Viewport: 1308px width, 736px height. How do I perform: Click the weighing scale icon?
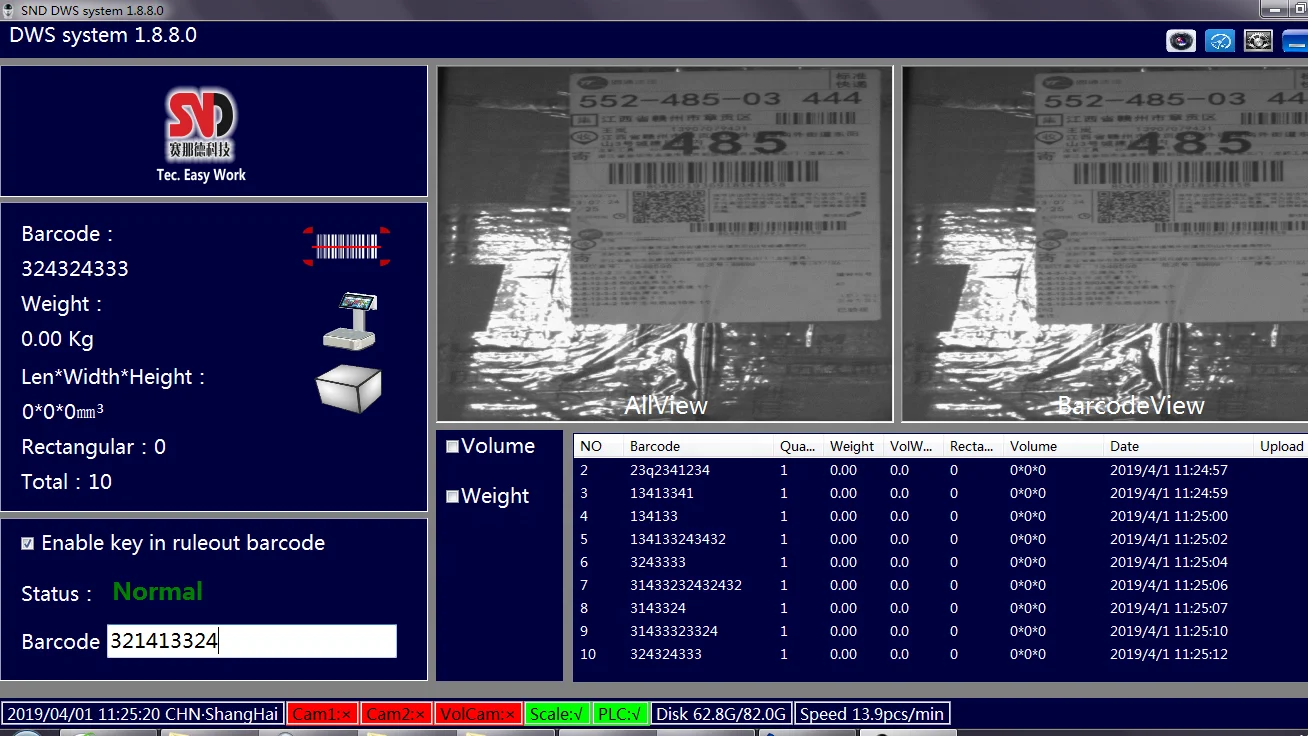coord(349,320)
